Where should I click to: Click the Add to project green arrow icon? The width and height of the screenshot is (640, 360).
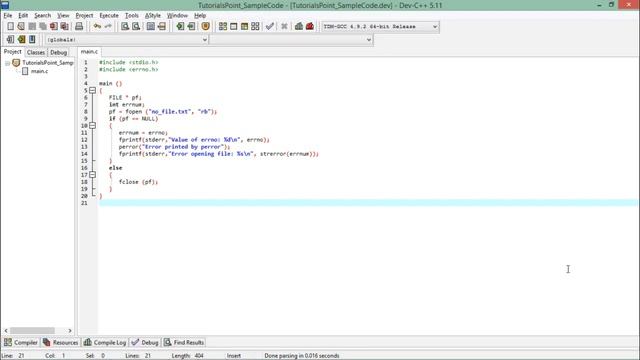[x=180, y=27]
